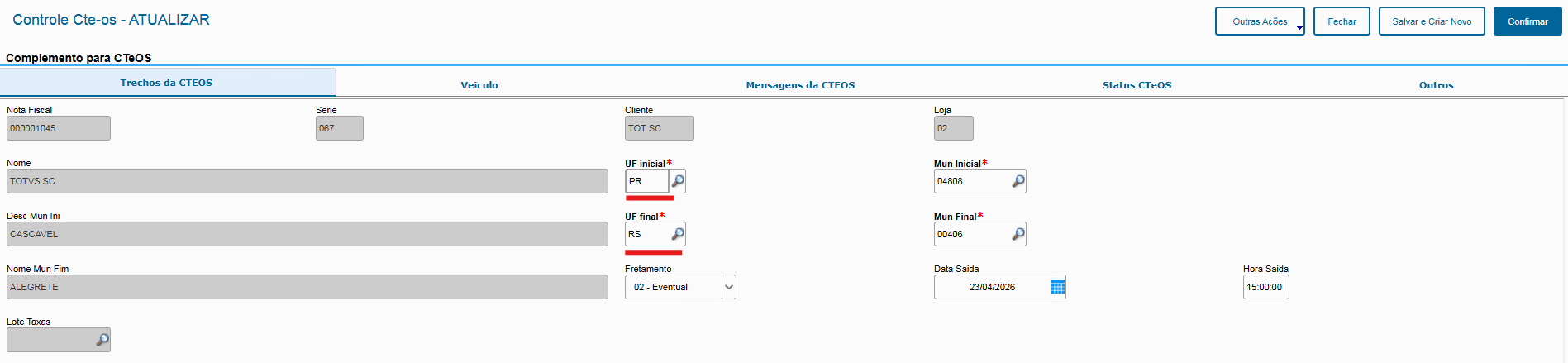Click Nota Fiscal field 000001045
Viewport: 1568px width, 363px height.
[59, 128]
